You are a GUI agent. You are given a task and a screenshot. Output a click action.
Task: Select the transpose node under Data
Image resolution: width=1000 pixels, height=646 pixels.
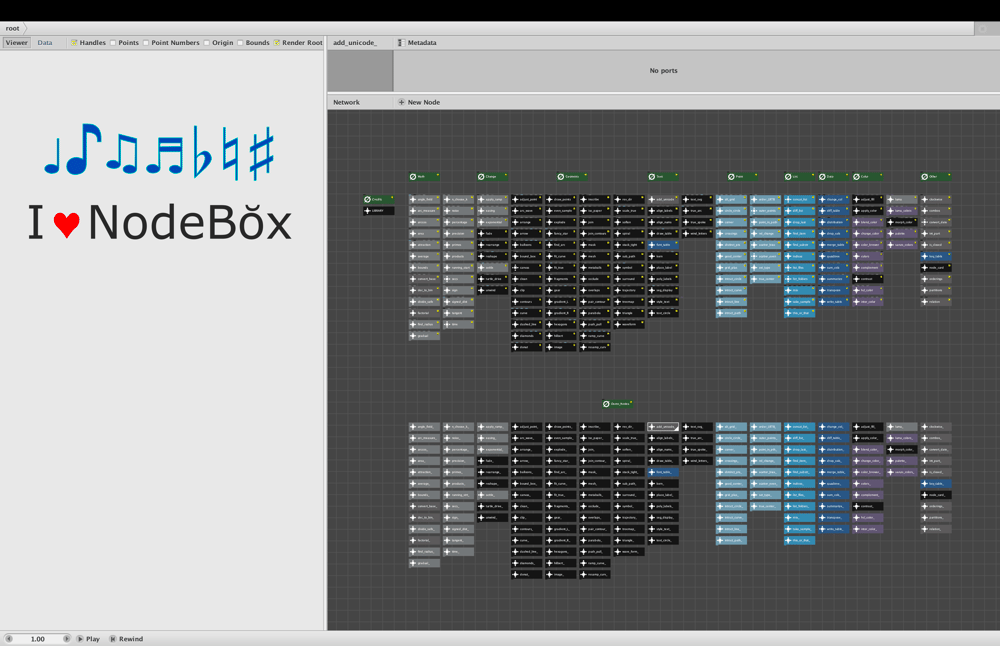tap(834, 290)
